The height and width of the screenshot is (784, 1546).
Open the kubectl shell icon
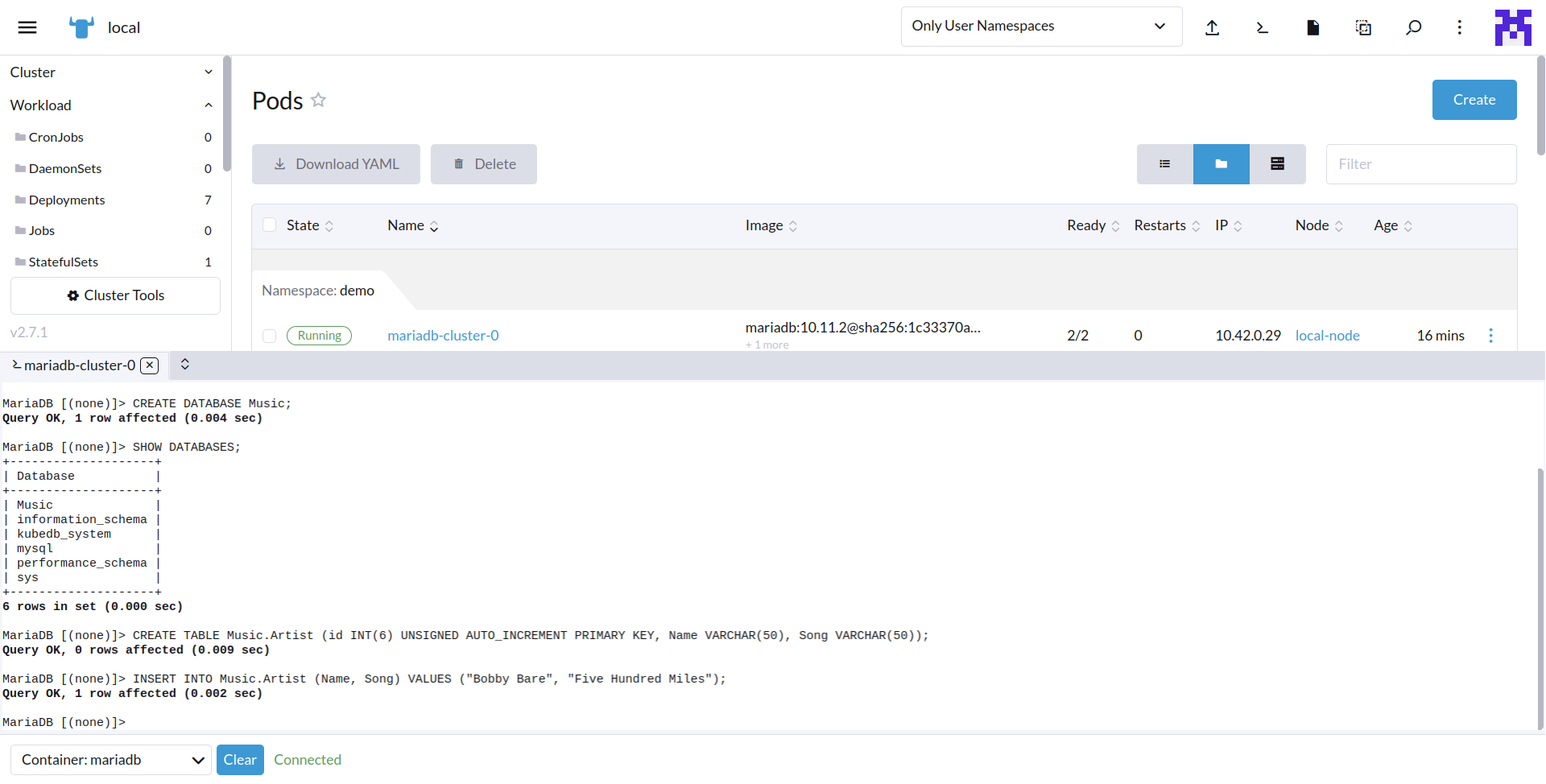click(1262, 27)
